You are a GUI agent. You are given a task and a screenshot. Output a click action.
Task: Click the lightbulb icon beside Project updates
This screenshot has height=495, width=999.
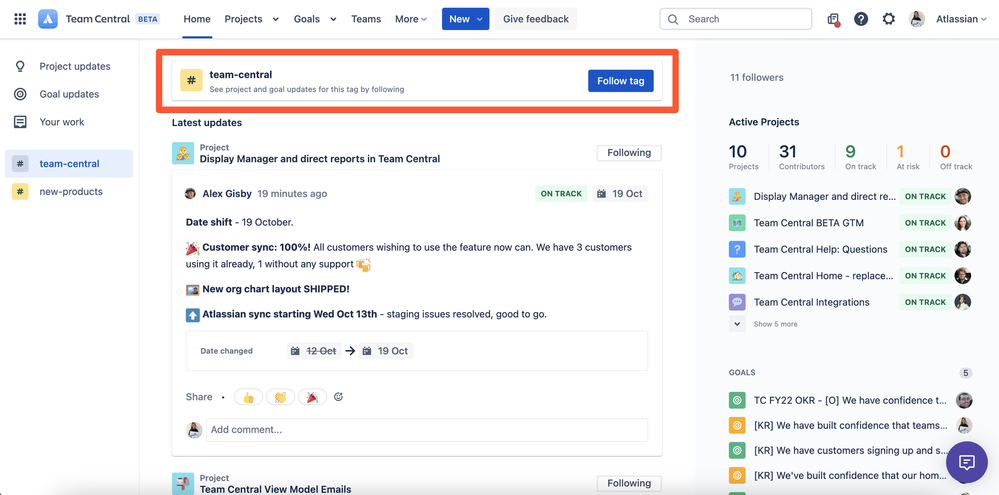(x=20, y=66)
